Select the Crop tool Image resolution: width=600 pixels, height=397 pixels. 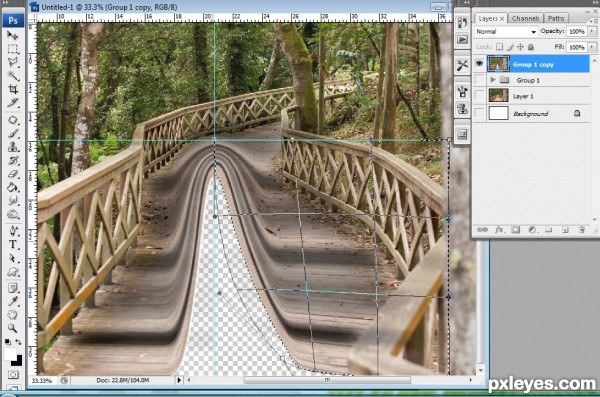tap(13, 89)
